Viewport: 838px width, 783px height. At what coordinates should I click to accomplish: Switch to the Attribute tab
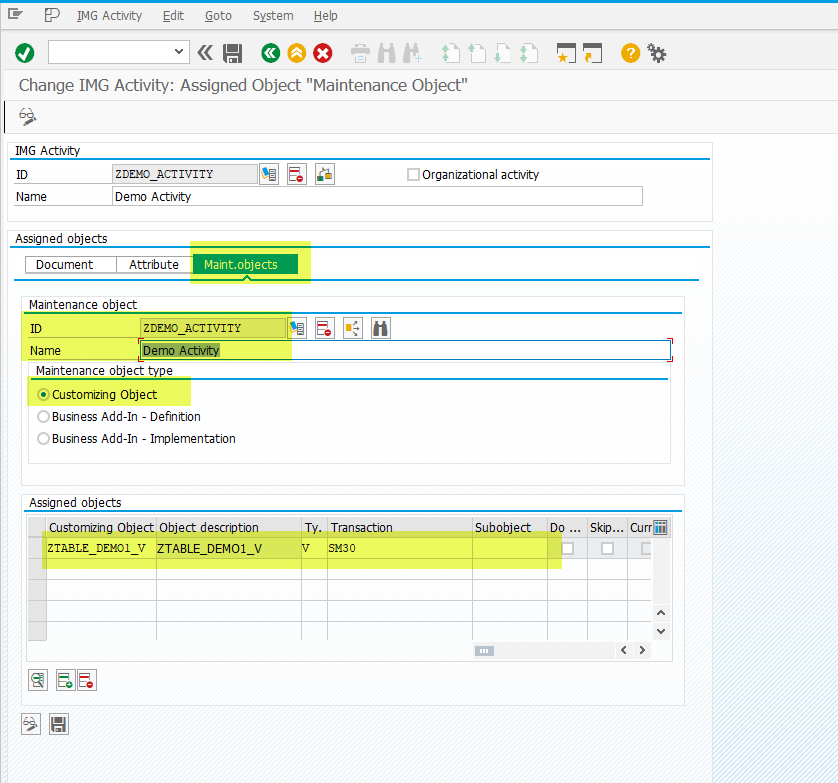(154, 265)
